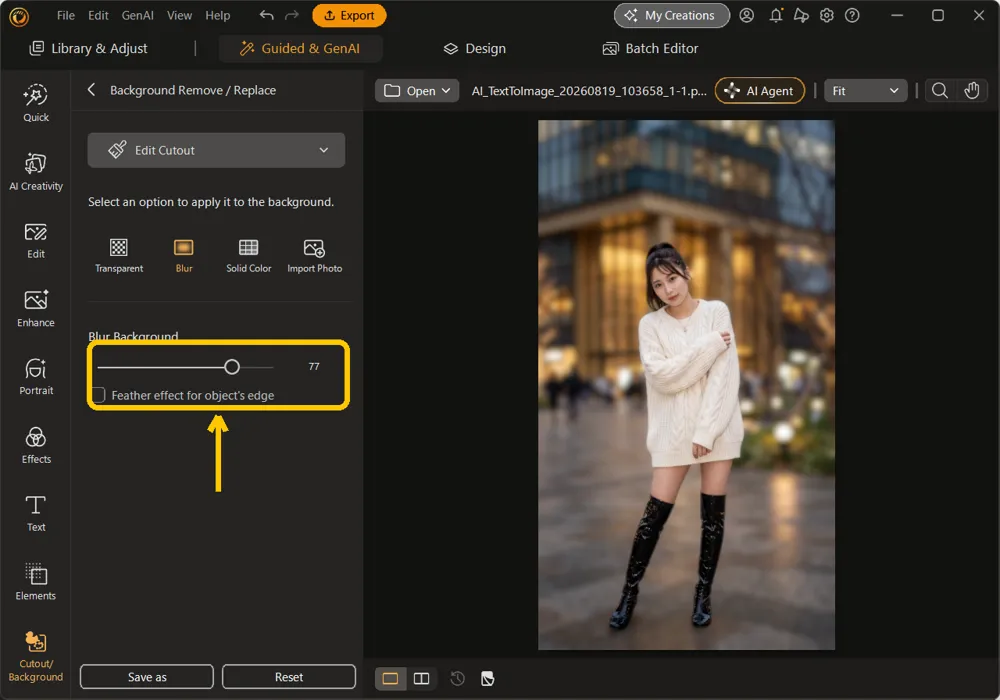
Task: Choose Blur background option
Action: [184, 256]
